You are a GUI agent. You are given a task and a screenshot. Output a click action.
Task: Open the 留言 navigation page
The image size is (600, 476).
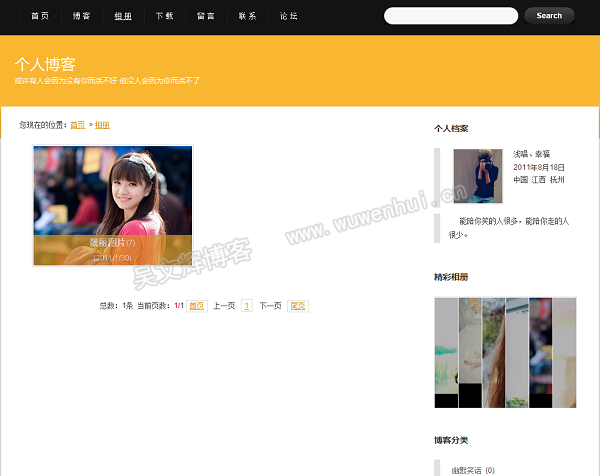click(x=205, y=16)
